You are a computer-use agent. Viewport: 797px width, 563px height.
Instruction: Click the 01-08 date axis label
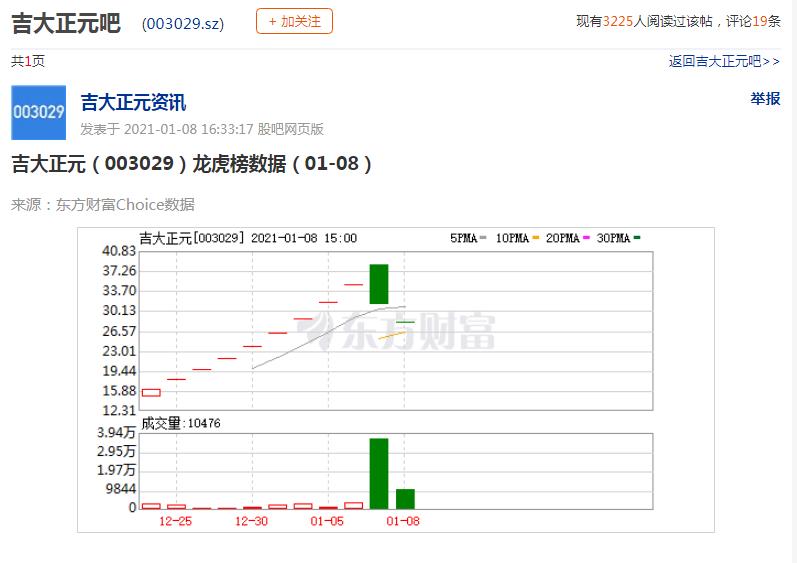[x=403, y=521]
